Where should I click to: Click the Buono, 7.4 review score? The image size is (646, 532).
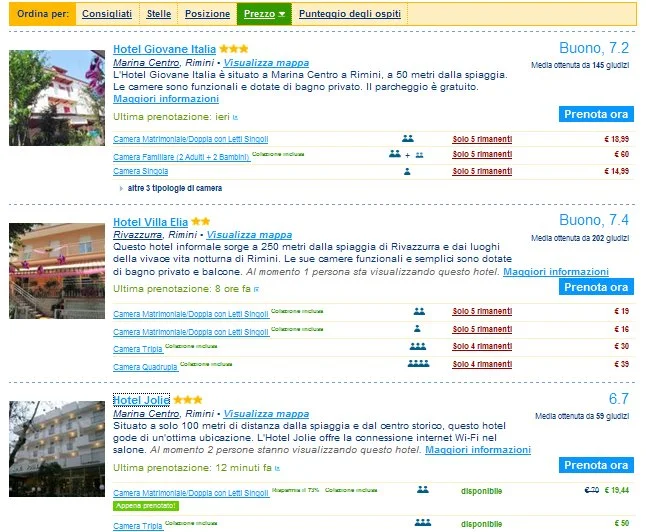tap(594, 220)
